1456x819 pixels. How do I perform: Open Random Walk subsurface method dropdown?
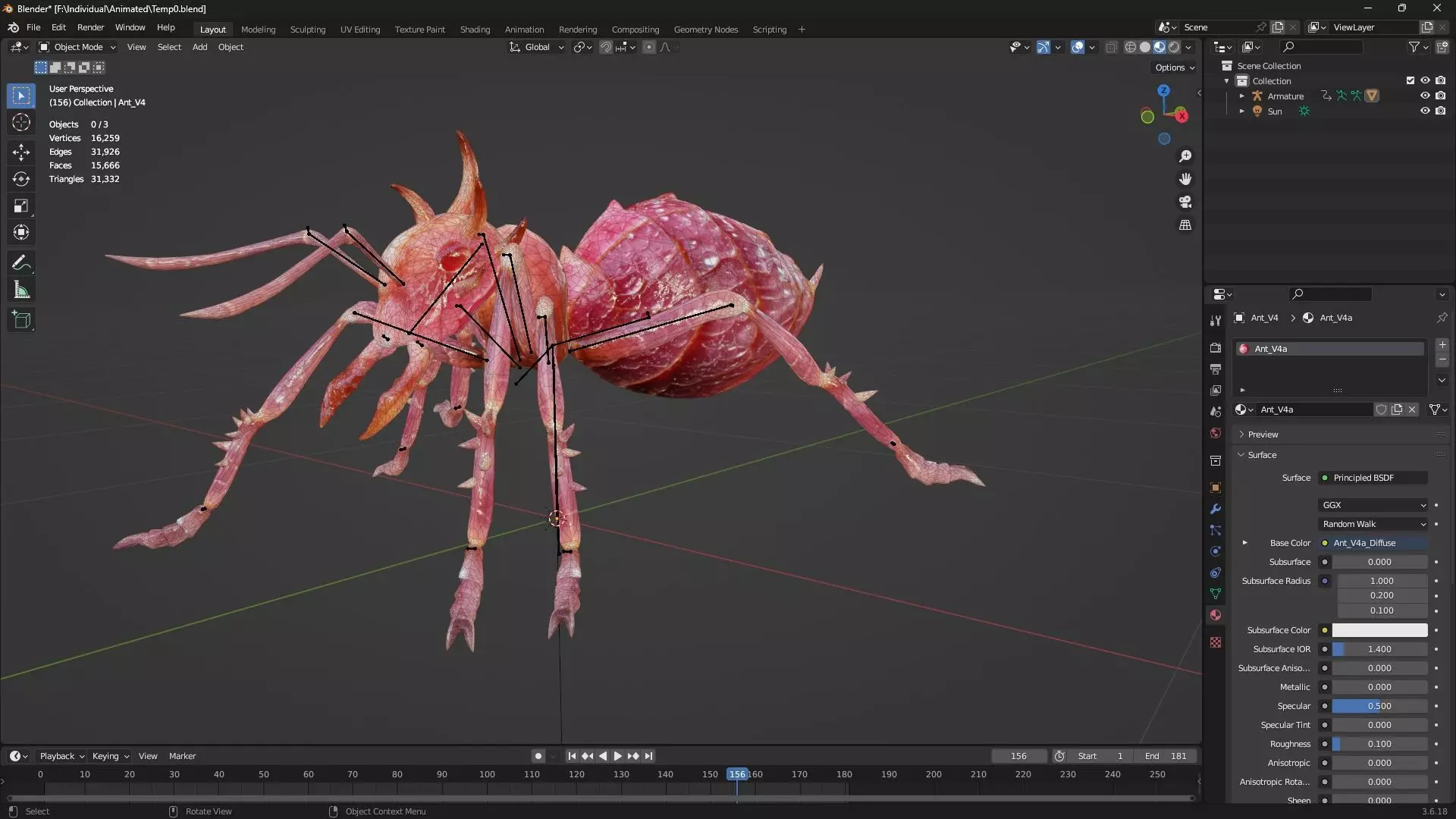(x=1373, y=524)
